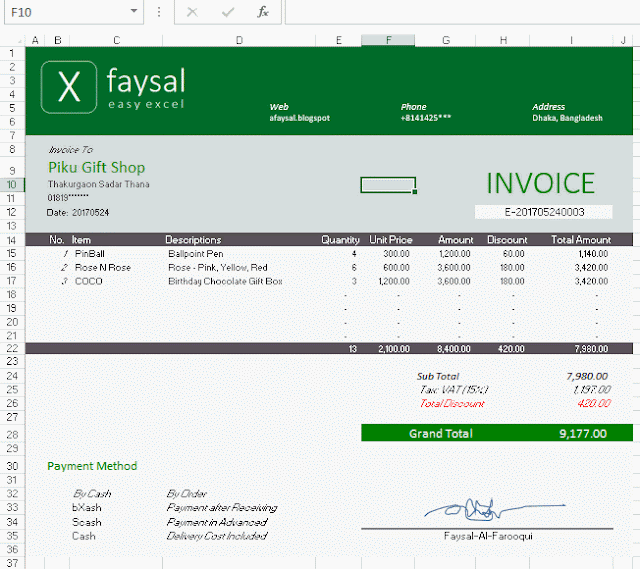Image resolution: width=640 pixels, height=569 pixels.
Task: Click the afaysal.blogspot web text
Action: point(299,118)
